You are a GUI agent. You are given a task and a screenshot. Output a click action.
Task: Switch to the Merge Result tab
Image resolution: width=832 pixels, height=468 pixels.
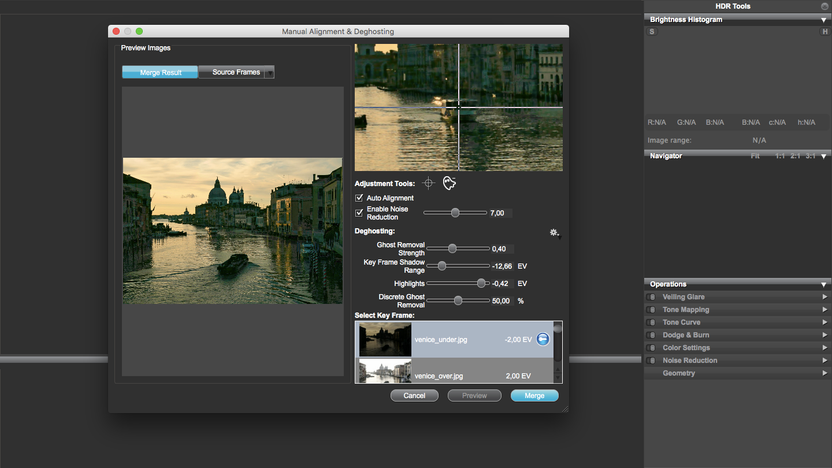point(160,72)
